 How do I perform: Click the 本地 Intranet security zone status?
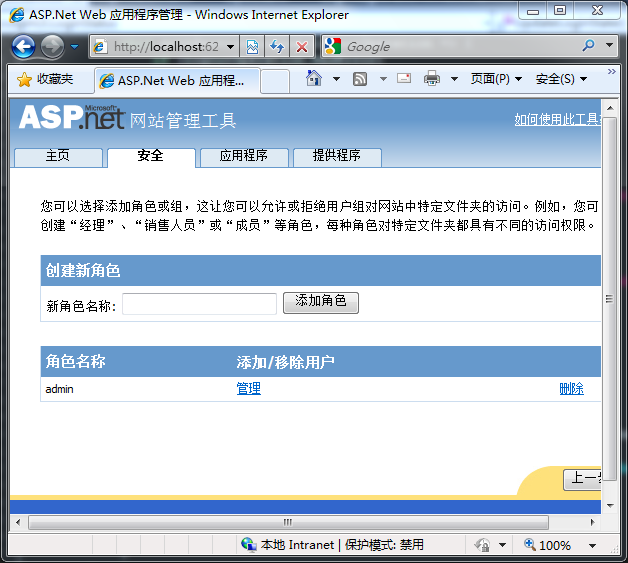332,545
